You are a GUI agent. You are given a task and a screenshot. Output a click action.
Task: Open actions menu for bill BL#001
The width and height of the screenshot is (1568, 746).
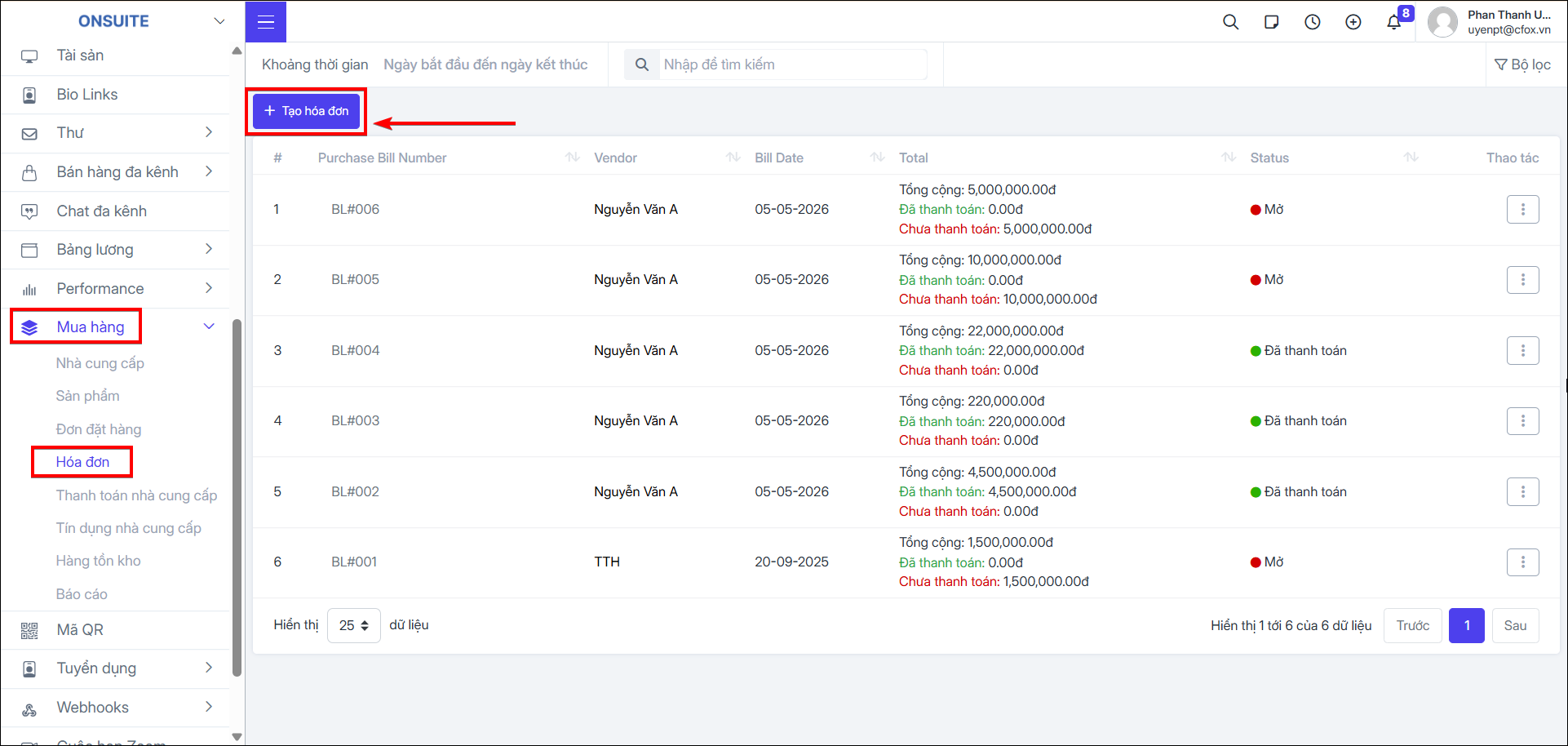[1522, 562]
